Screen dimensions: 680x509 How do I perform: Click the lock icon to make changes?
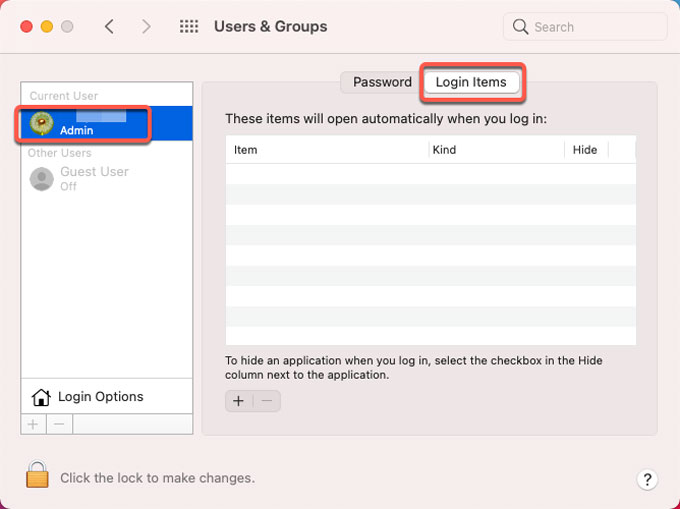pyautogui.click(x=37, y=477)
